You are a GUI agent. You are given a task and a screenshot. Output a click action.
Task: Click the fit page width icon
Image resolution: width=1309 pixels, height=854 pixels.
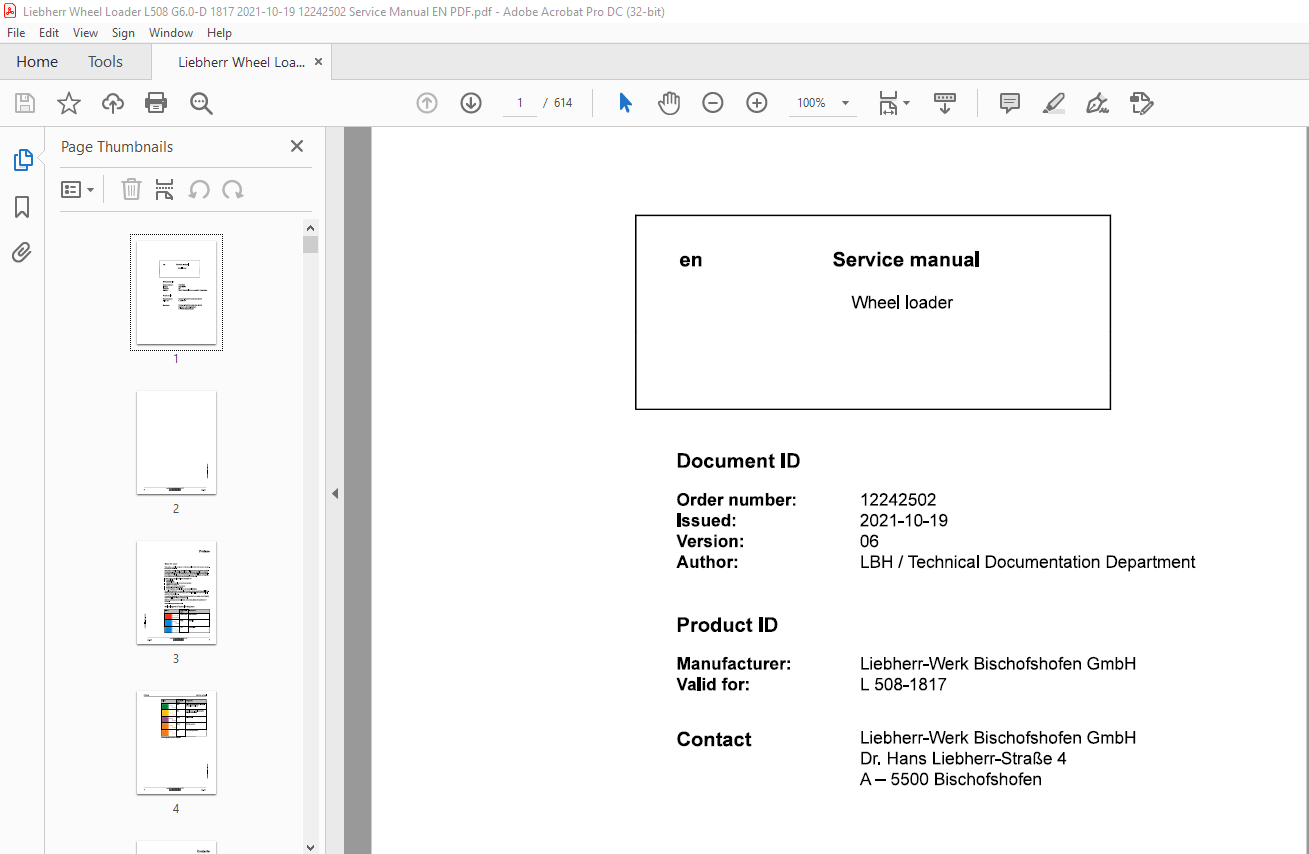pyautogui.click(x=888, y=103)
